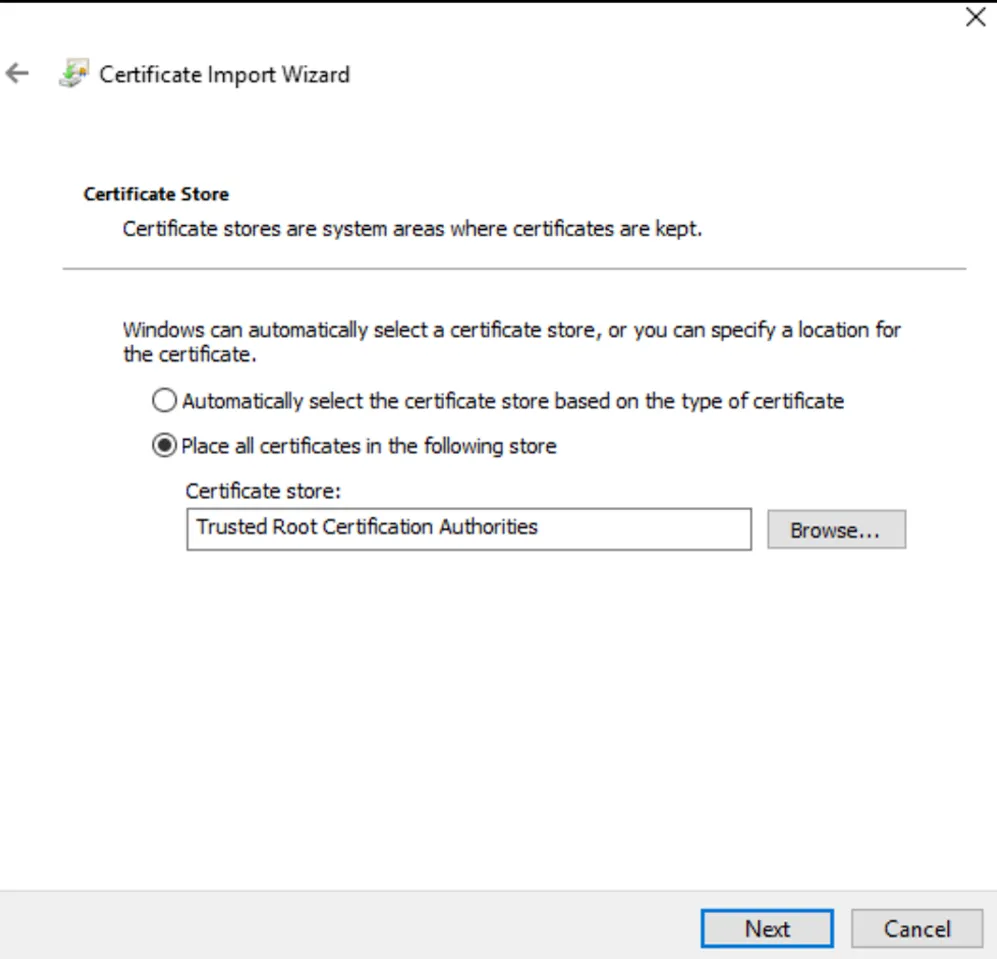
Task: Click the back arrow in the wizard header
Action: pos(17,74)
